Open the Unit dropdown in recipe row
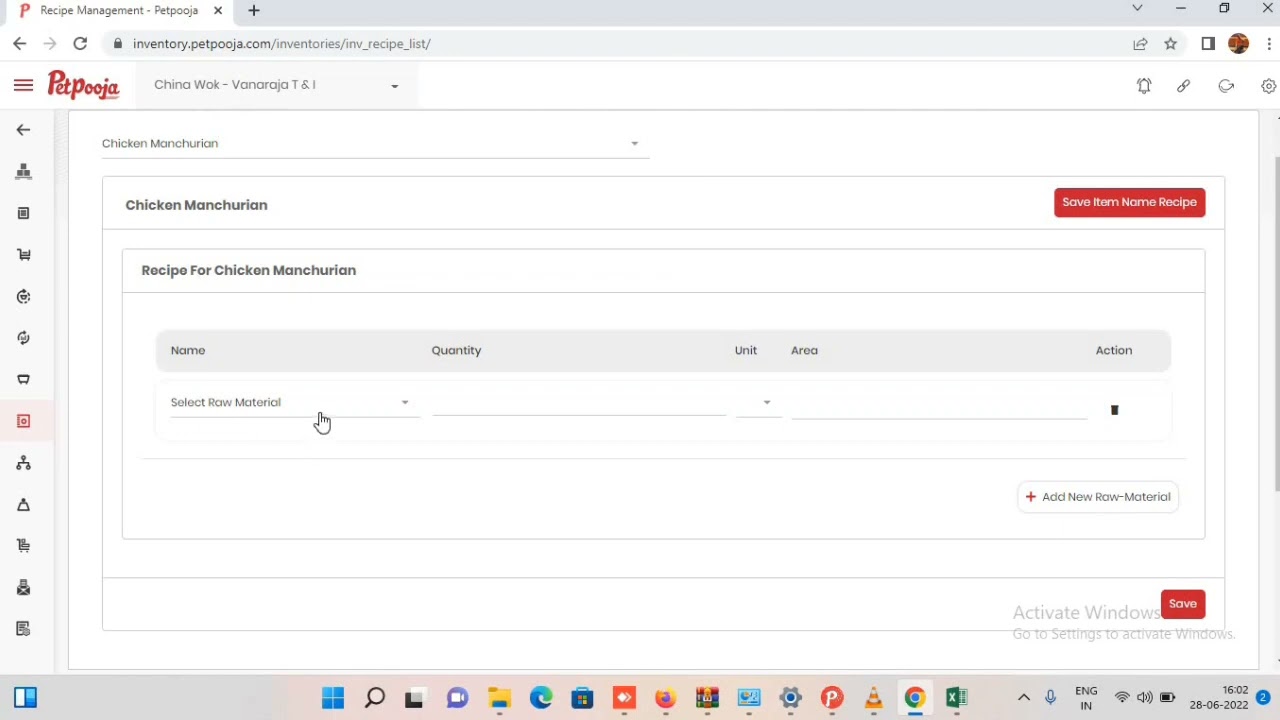 [x=757, y=402]
